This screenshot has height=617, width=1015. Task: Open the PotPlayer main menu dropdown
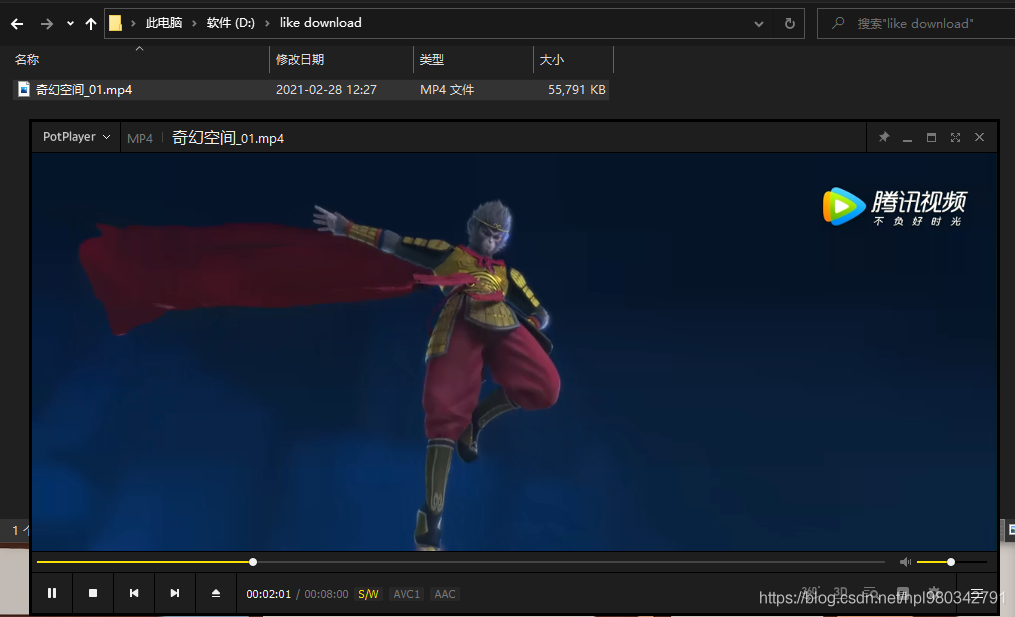pos(76,137)
